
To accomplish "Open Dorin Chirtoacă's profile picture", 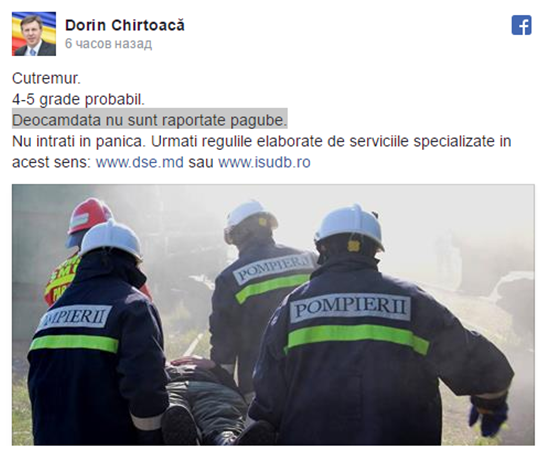I will 34,34.
